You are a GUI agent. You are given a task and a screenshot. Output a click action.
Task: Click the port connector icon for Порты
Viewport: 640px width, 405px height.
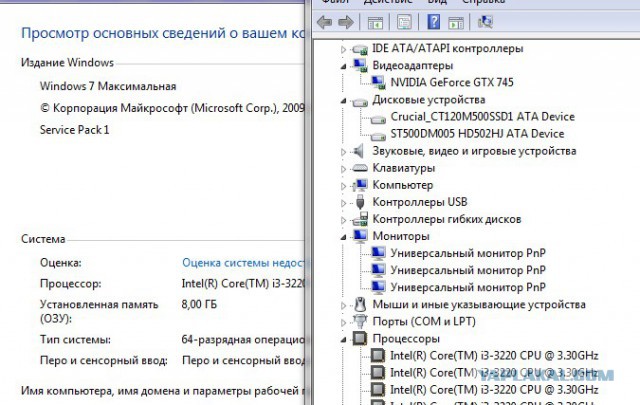(x=360, y=321)
